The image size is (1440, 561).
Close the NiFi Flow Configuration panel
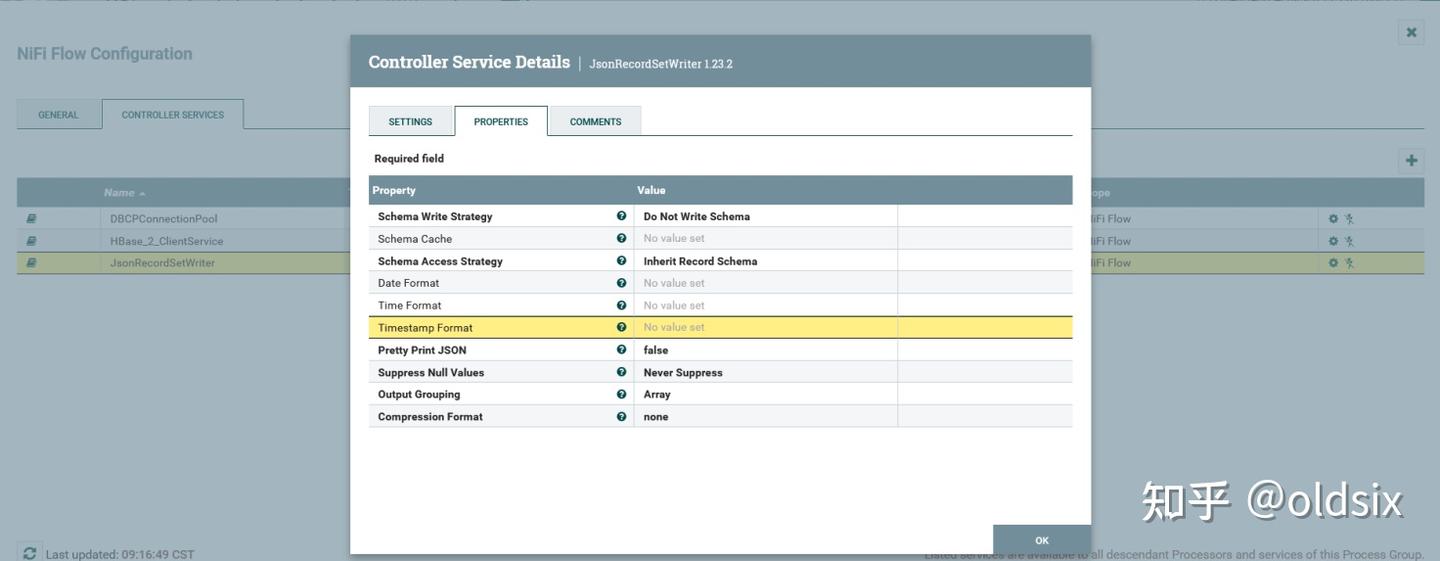click(1411, 32)
